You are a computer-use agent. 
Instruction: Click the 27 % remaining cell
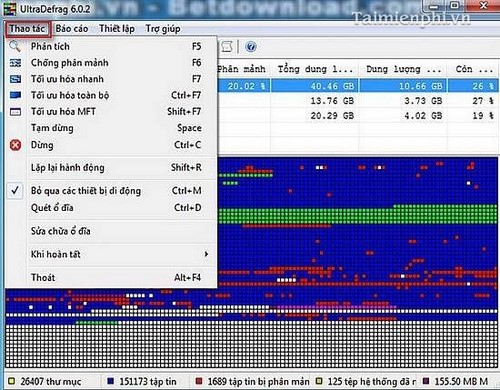(x=483, y=101)
